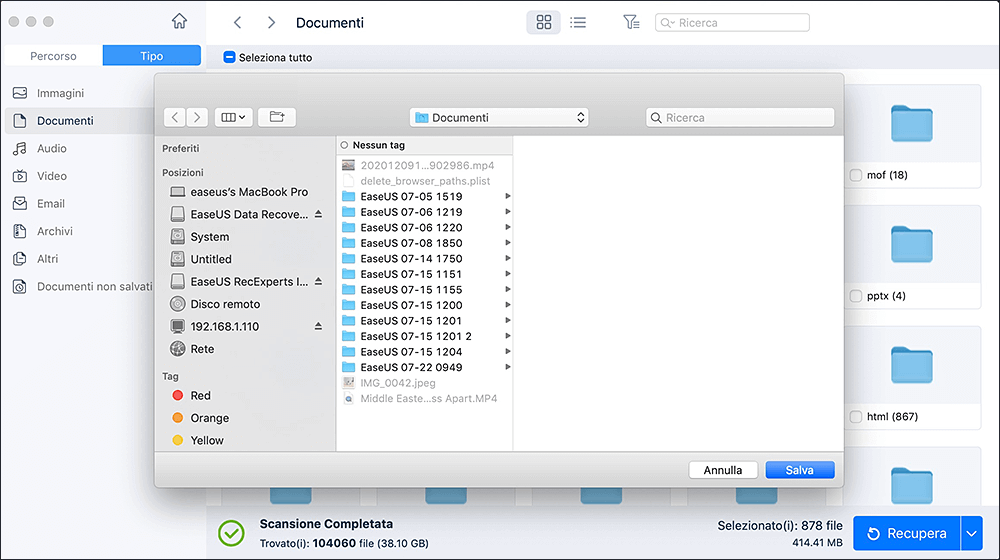The width and height of the screenshot is (1000, 560).
Task: Check the mof (18) folder checkbox
Action: (856, 175)
